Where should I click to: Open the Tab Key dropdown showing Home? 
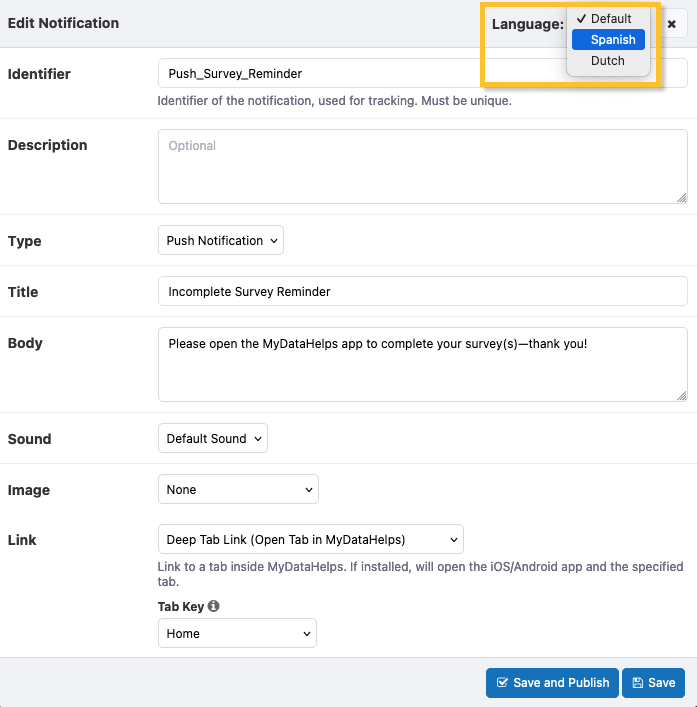pos(237,634)
